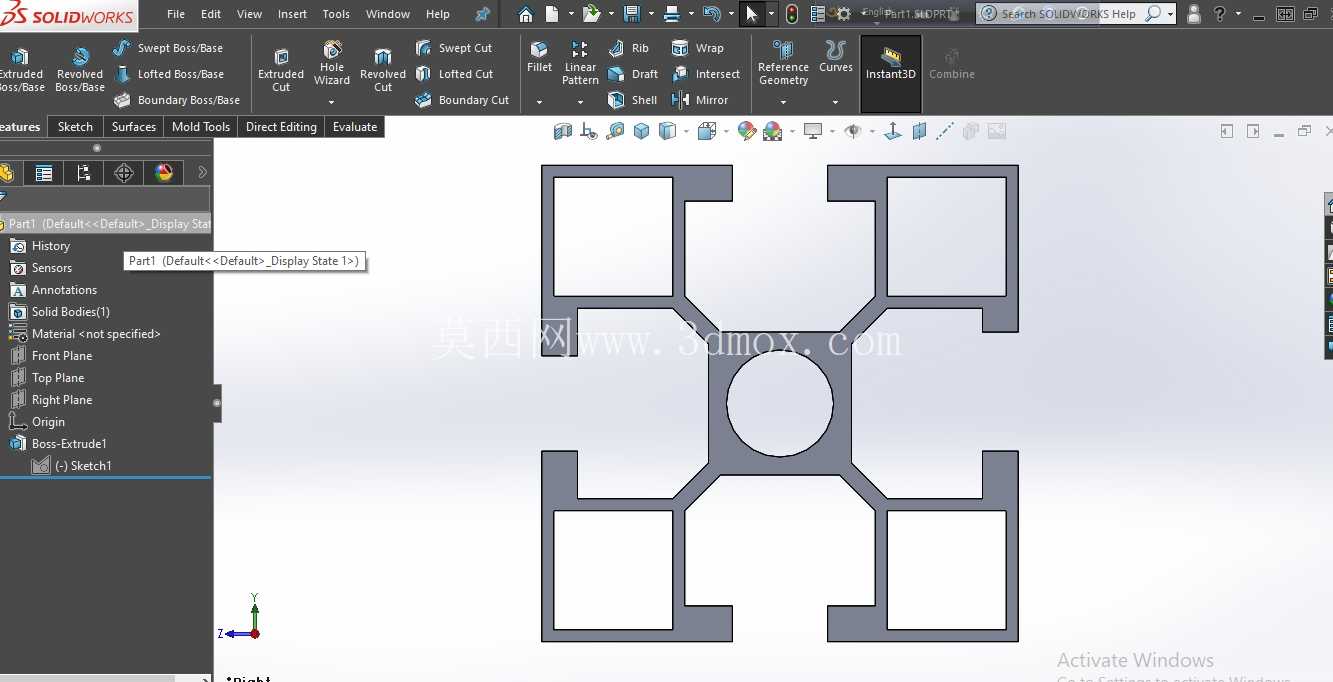
Task: Open the Options gear icon
Action: 843,14
